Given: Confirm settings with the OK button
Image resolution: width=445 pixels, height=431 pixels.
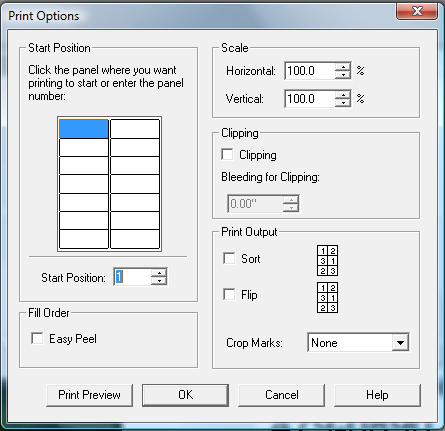Looking at the screenshot, I should point(185,395).
